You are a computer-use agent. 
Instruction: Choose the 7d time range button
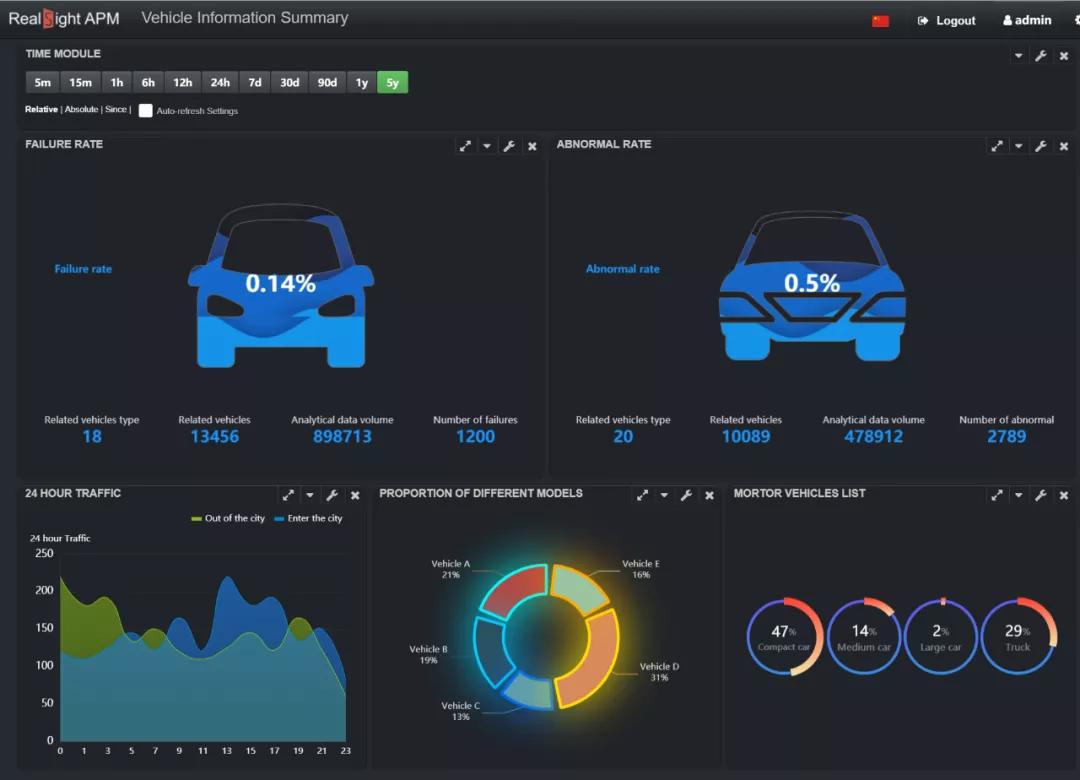pyautogui.click(x=255, y=82)
